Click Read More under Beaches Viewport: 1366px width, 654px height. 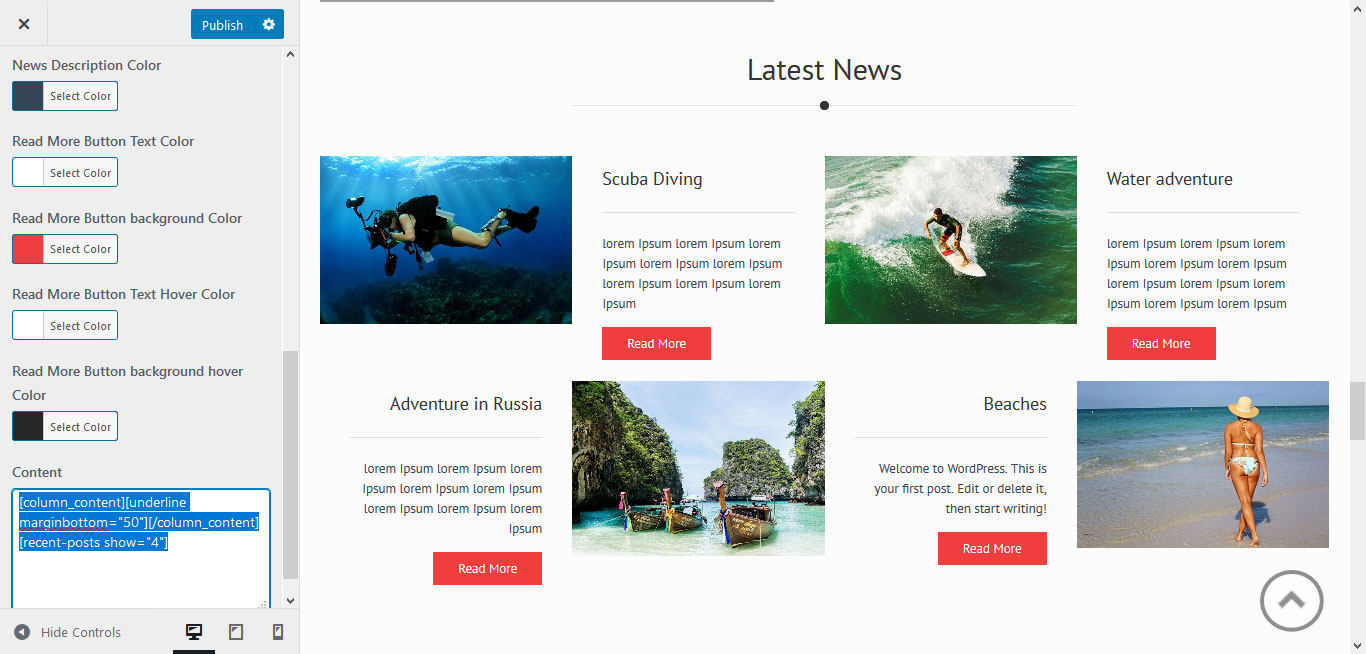pos(992,548)
